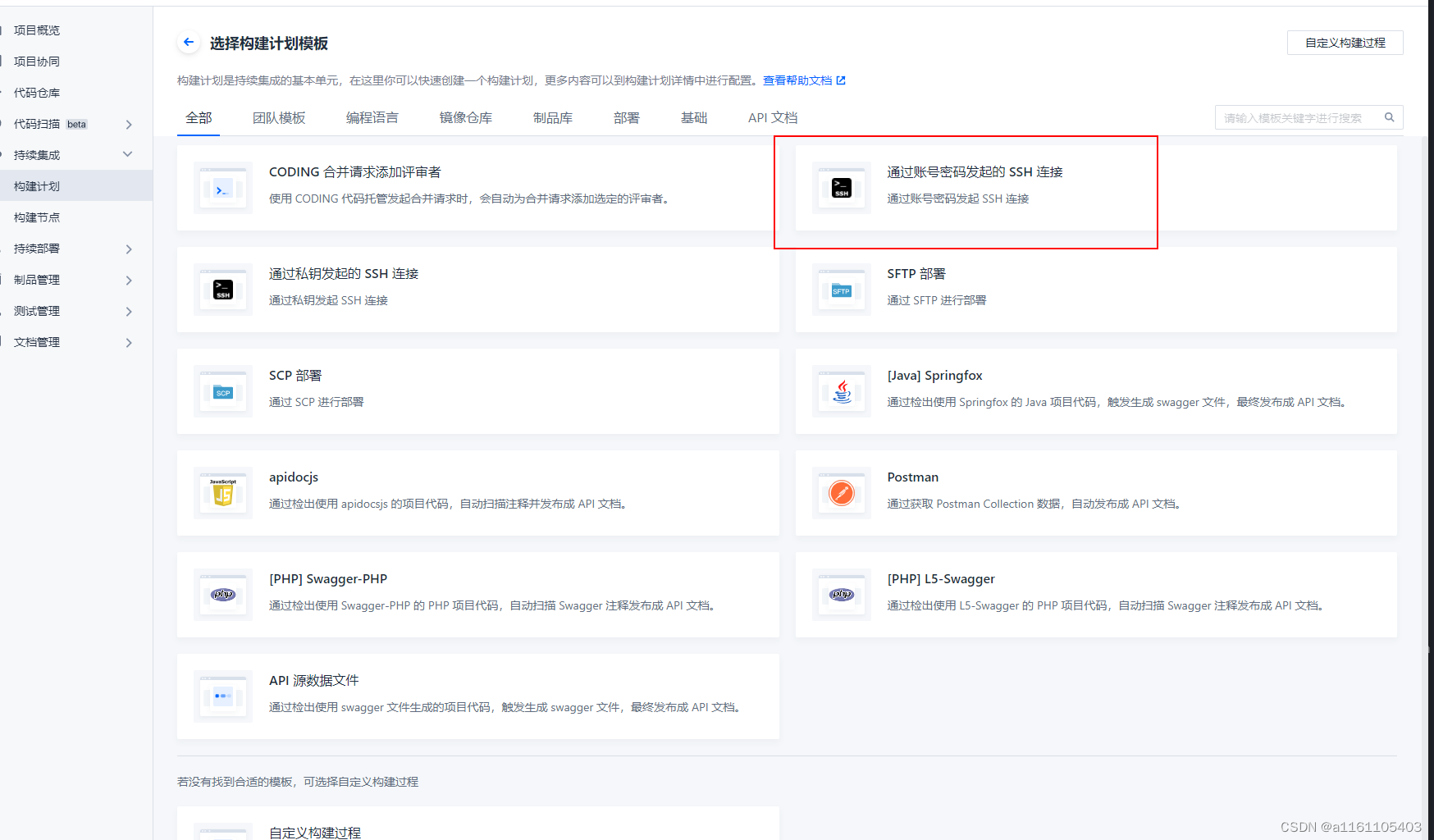
Task: Click the Swagger-PHP php icon
Action: (223, 595)
